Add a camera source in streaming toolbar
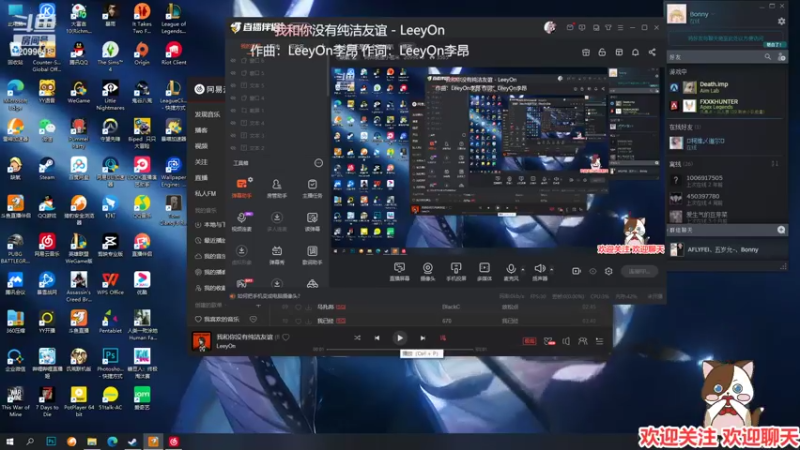Image resolution: width=800 pixels, height=450 pixels. (428, 271)
